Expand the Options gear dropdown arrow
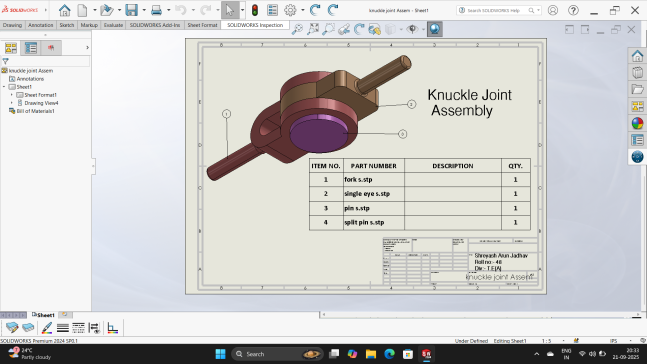Screen dimensions: 647x364 [x=302, y=10]
